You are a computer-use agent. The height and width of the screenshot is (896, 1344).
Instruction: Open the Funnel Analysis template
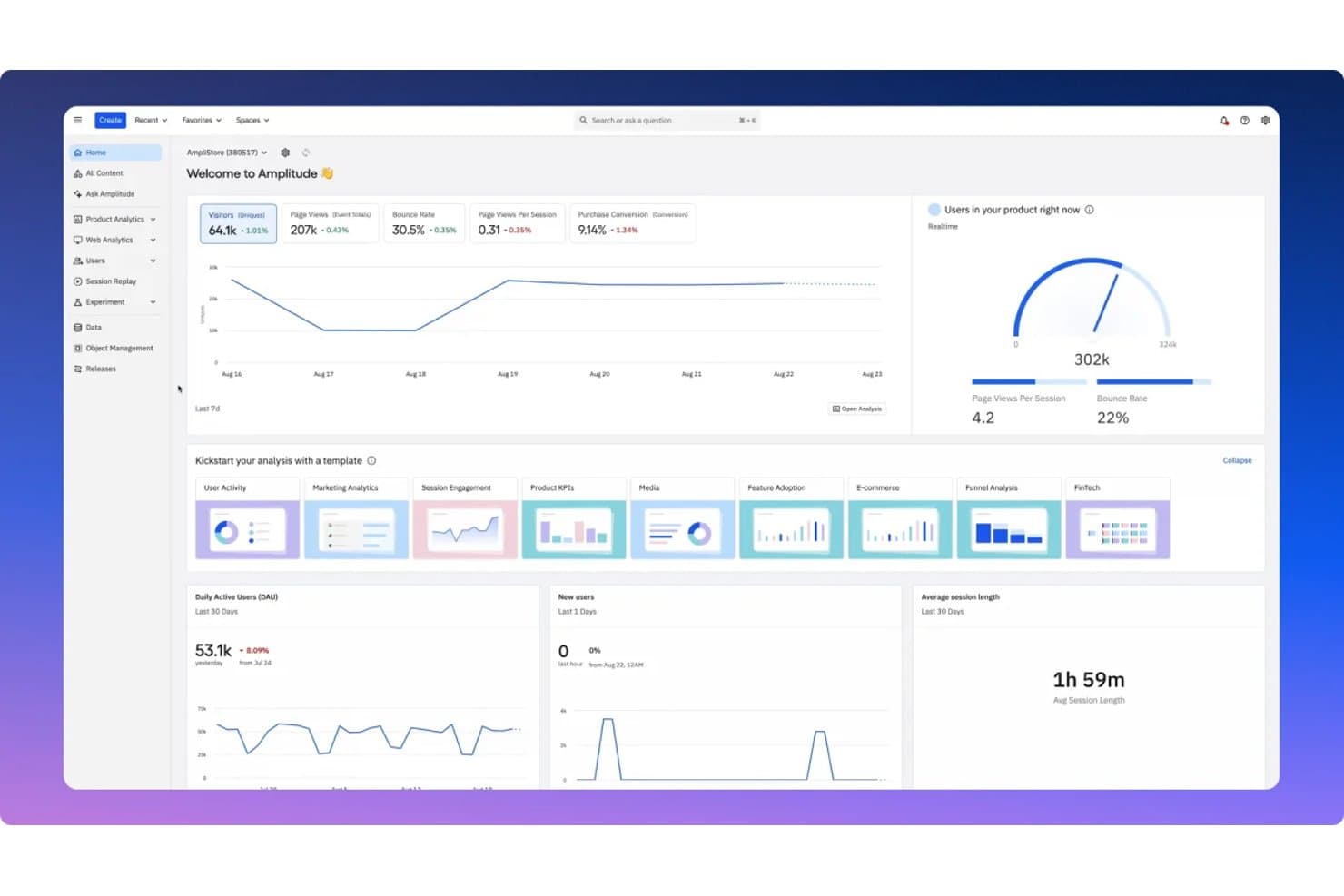point(1009,518)
